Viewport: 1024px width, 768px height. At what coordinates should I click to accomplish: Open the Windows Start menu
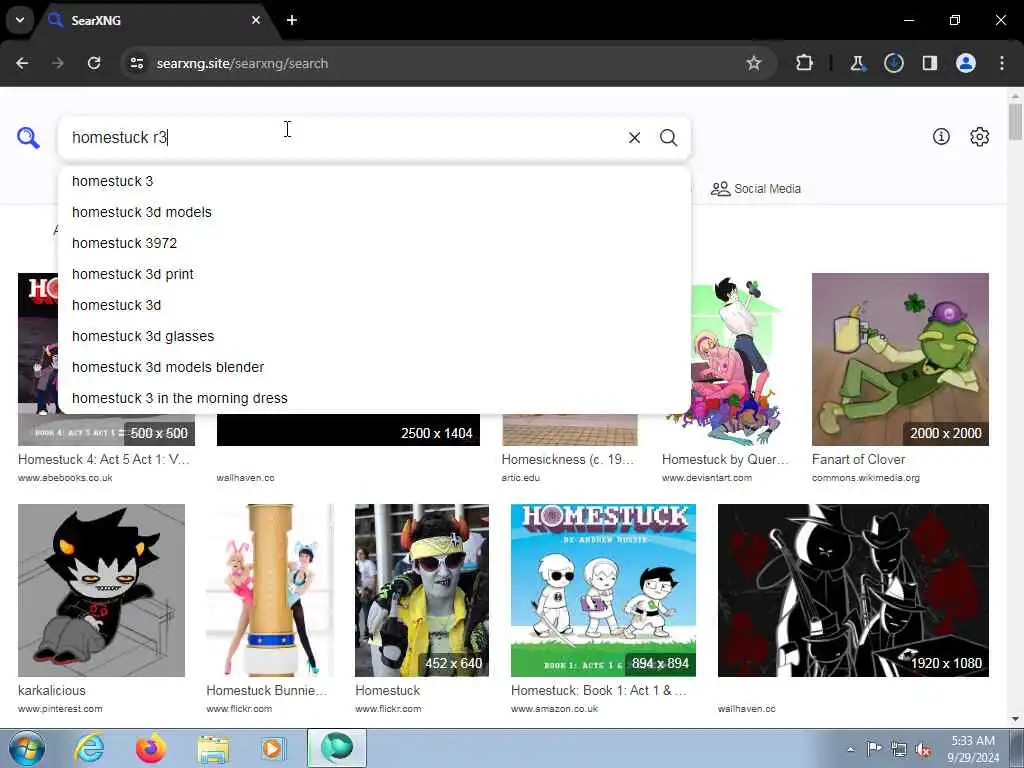point(26,748)
